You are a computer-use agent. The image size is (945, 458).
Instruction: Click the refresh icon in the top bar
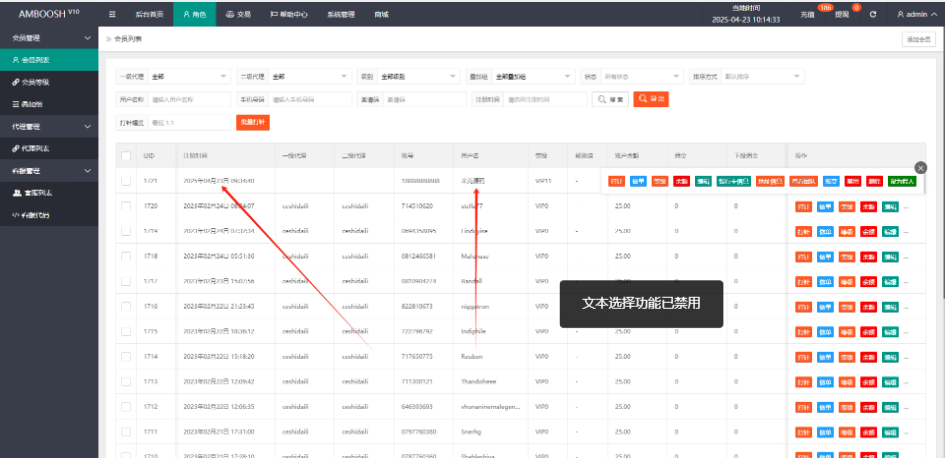(x=873, y=14)
